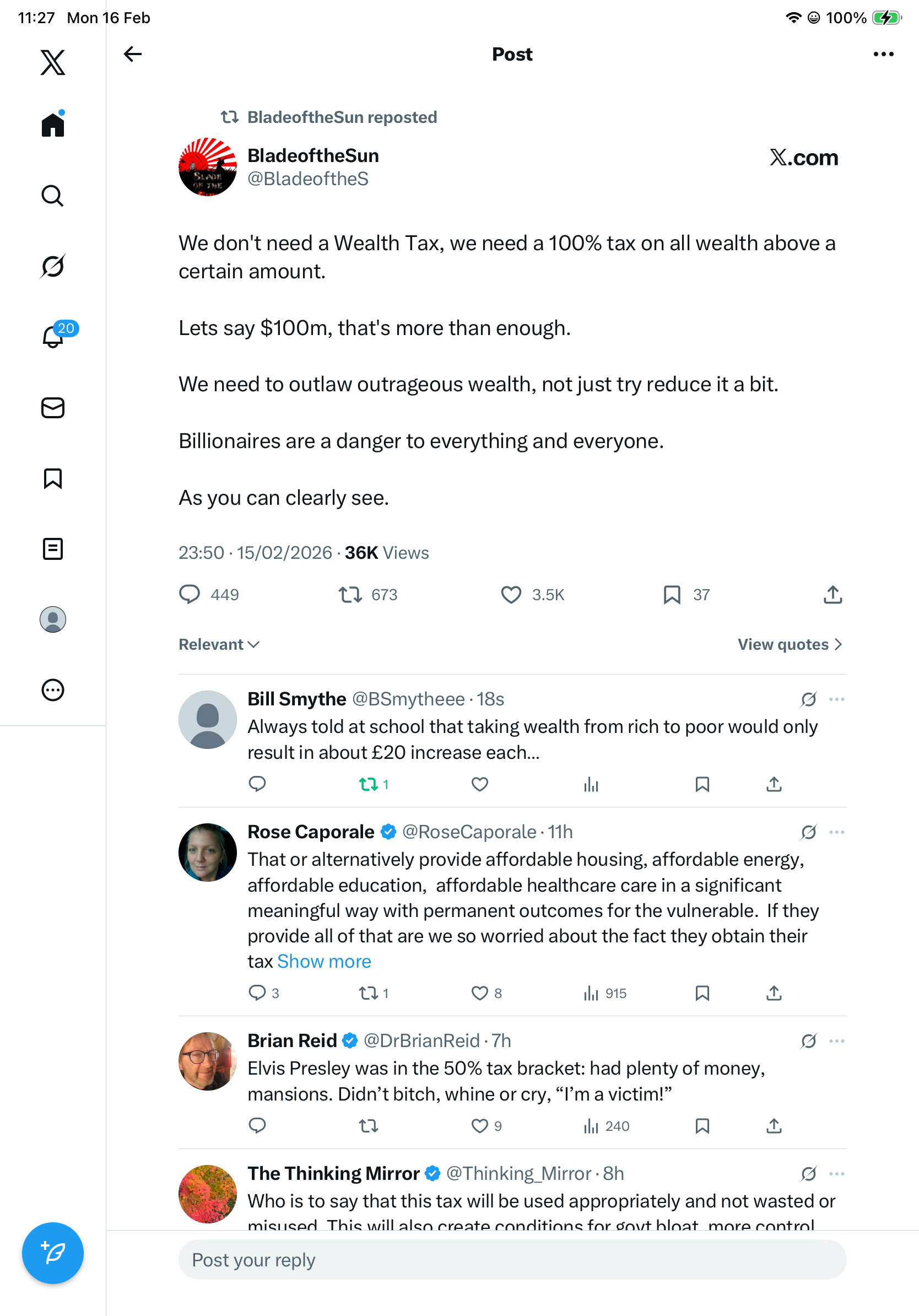The width and height of the screenshot is (919, 1316).
Task: Go to Home in the sidebar
Action: pyautogui.click(x=53, y=125)
